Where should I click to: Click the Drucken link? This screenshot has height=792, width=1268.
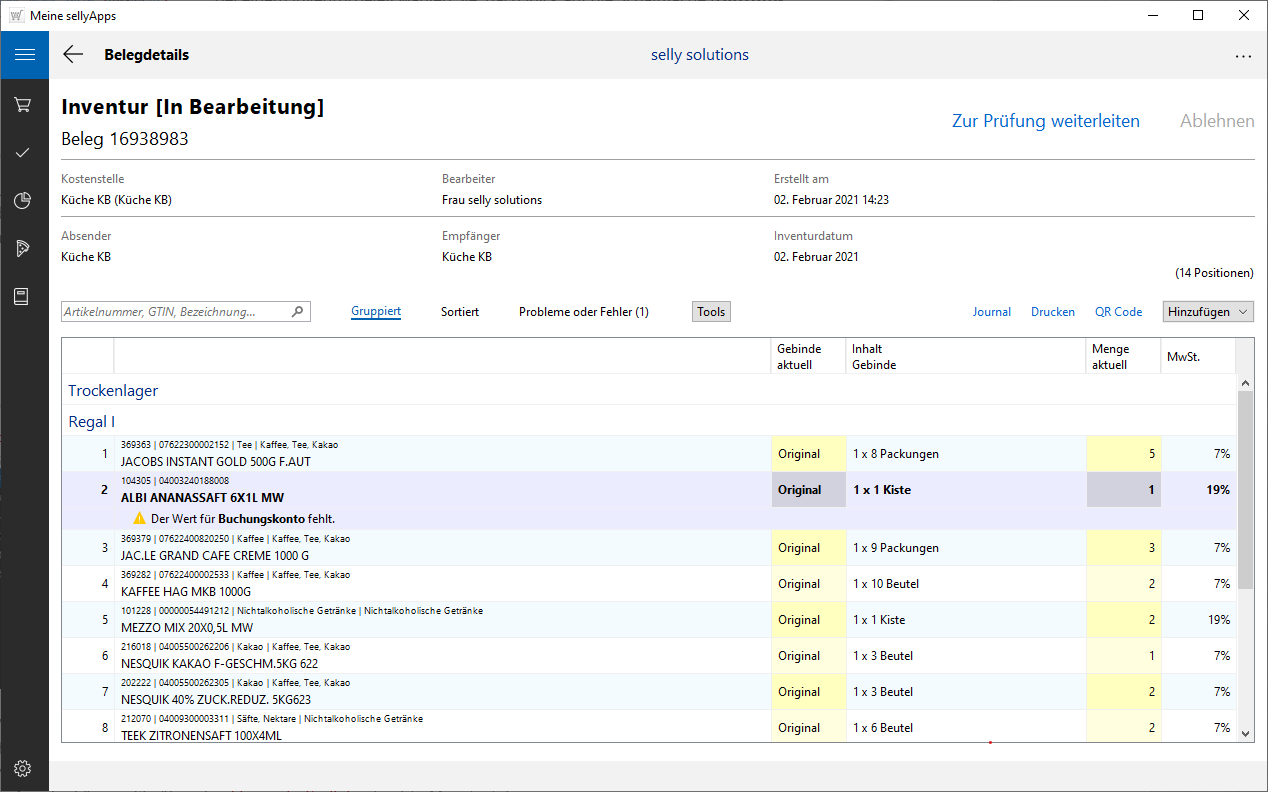(x=1052, y=312)
